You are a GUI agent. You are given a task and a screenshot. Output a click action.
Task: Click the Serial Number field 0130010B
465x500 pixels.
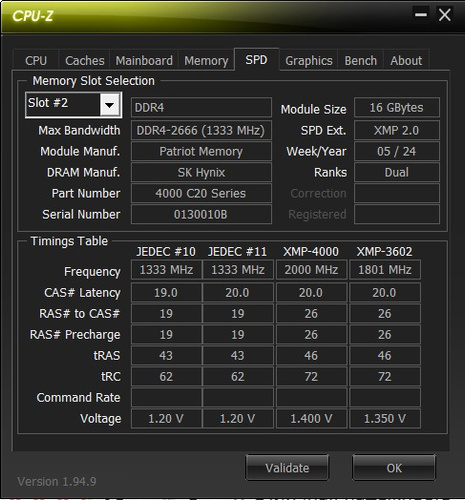click(201, 214)
